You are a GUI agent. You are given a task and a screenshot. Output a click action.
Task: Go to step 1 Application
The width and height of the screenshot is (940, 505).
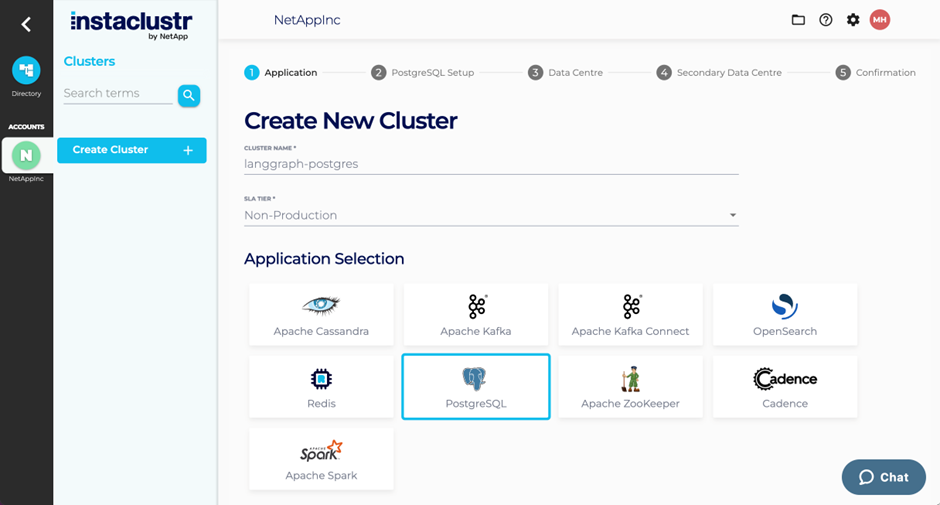tap(281, 73)
